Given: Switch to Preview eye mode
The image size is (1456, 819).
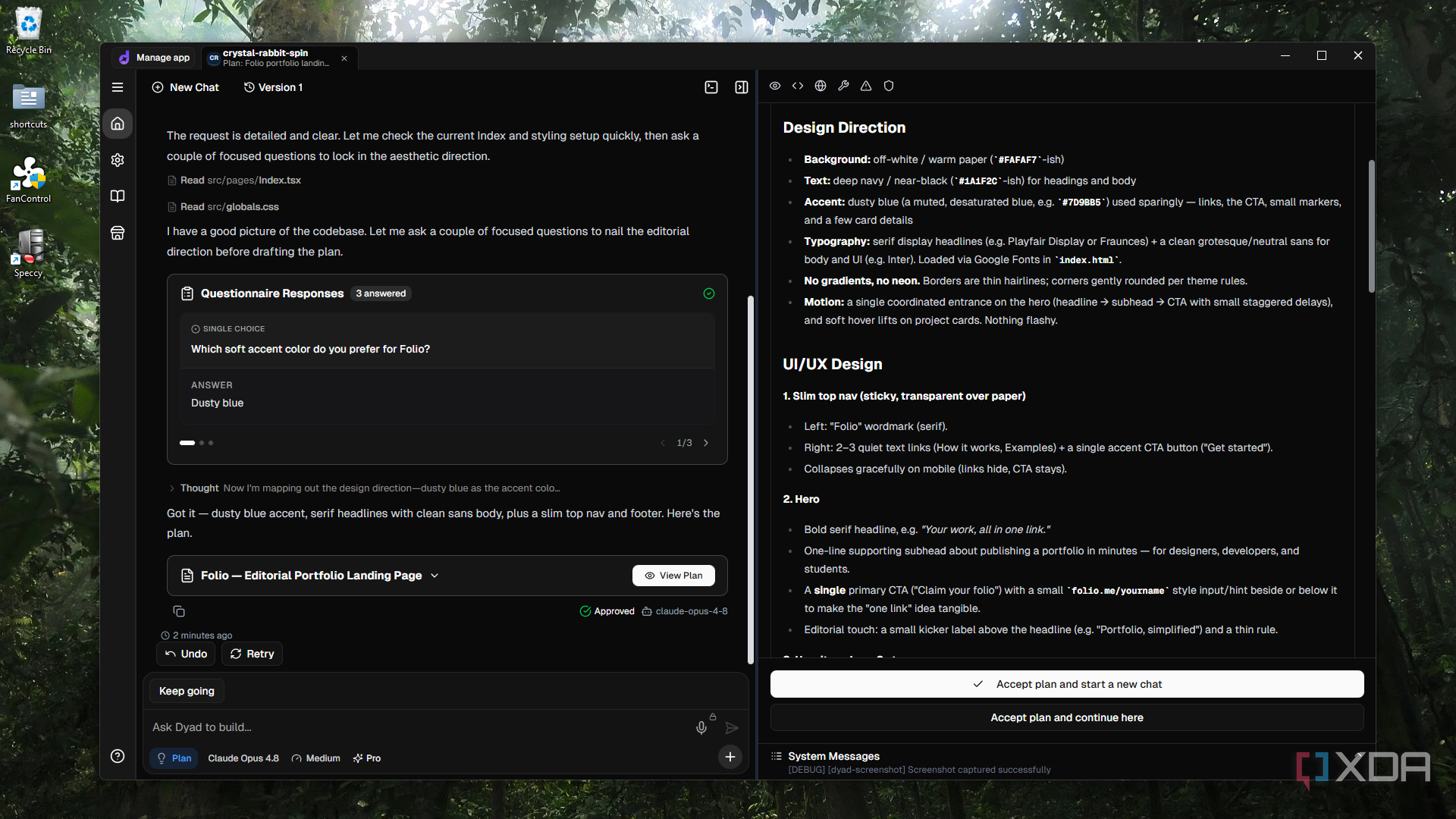Looking at the screenshot, I should (x=775, y=86).
